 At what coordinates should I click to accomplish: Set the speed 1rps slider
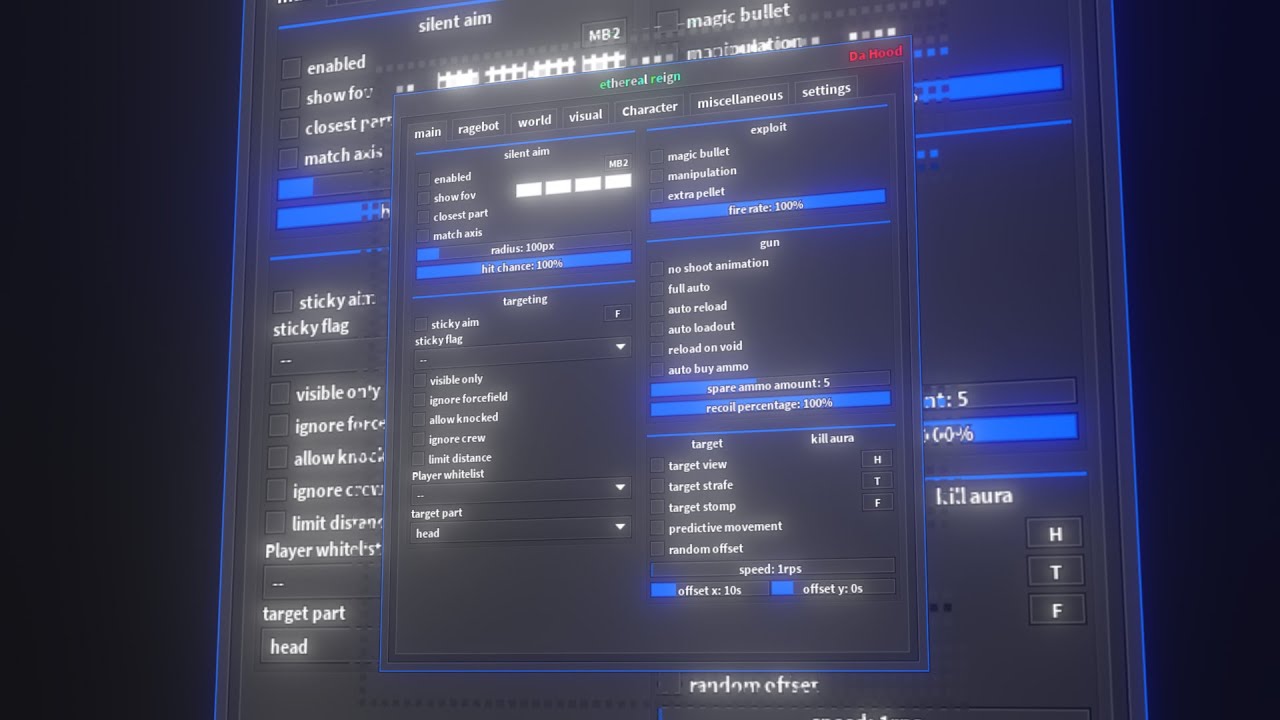[772, 569]
